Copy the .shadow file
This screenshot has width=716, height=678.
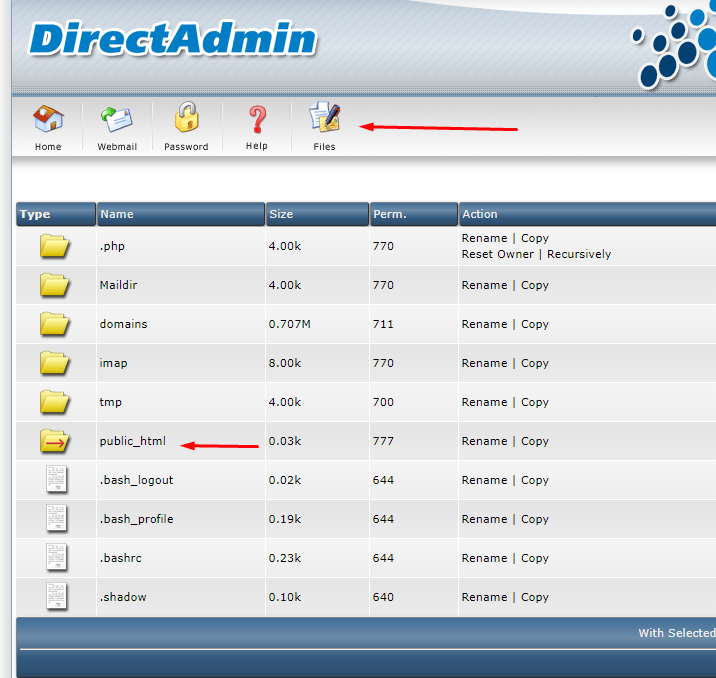point(535,598)
